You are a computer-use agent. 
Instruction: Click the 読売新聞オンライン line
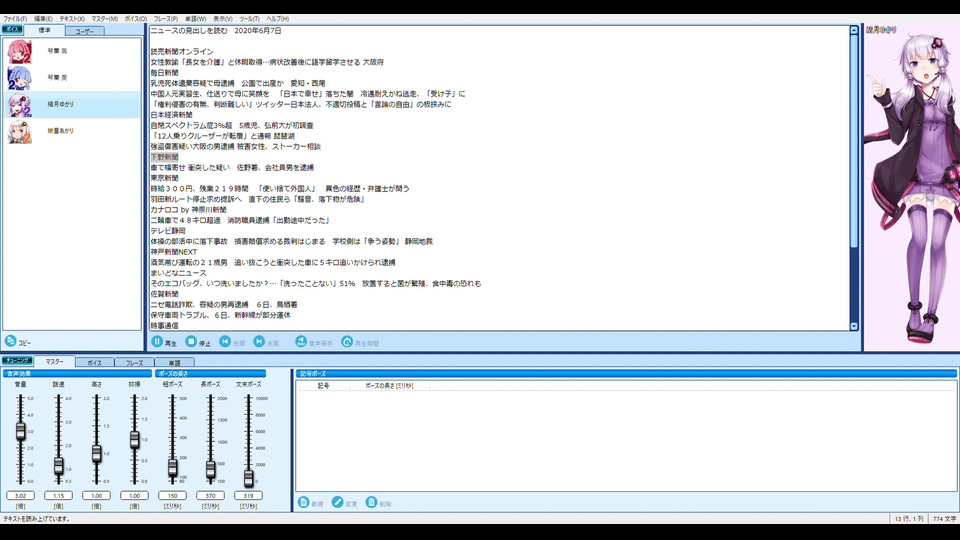click(182, 51)
